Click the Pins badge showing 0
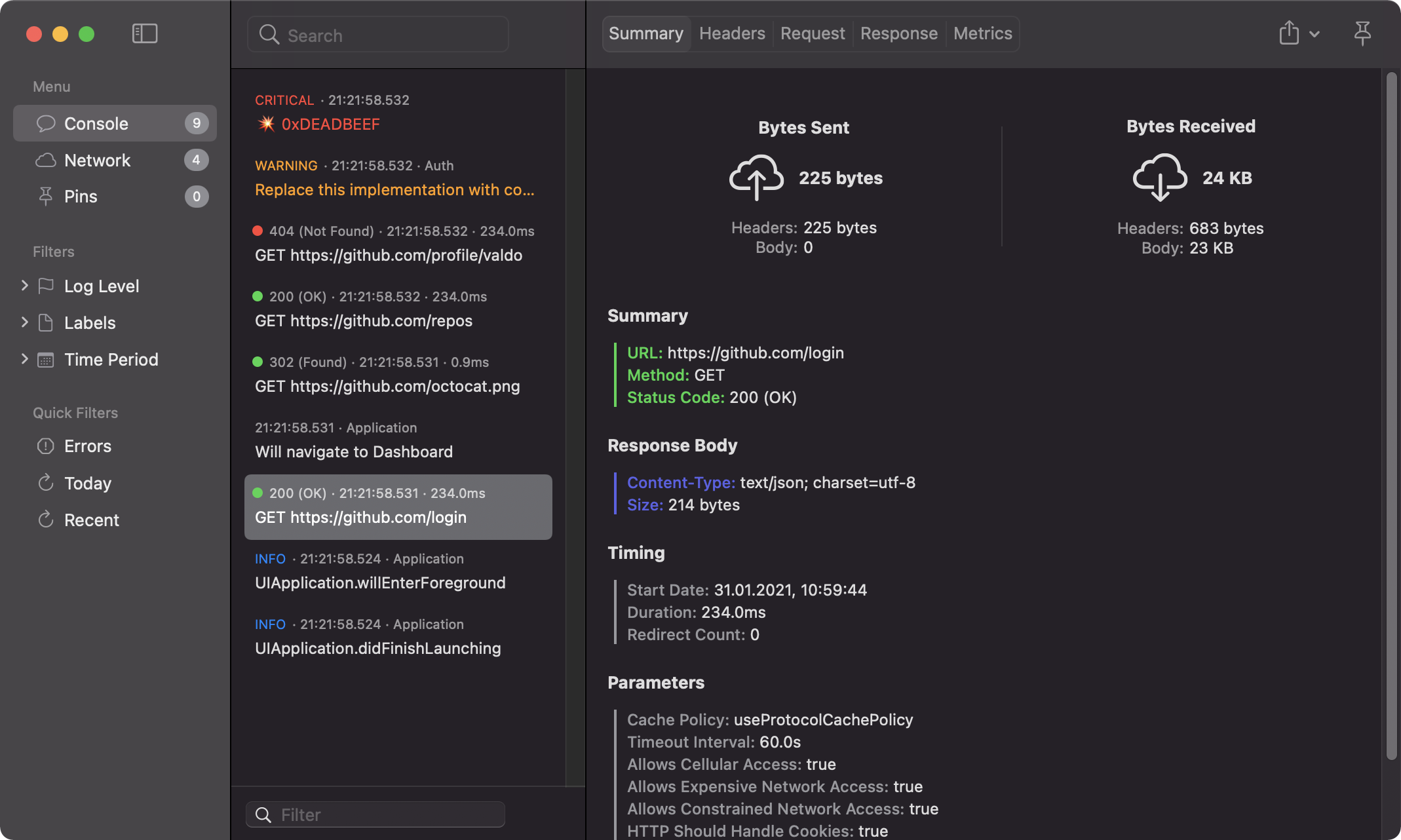The height and width of the screenshot is (840, 1401). 197,197
